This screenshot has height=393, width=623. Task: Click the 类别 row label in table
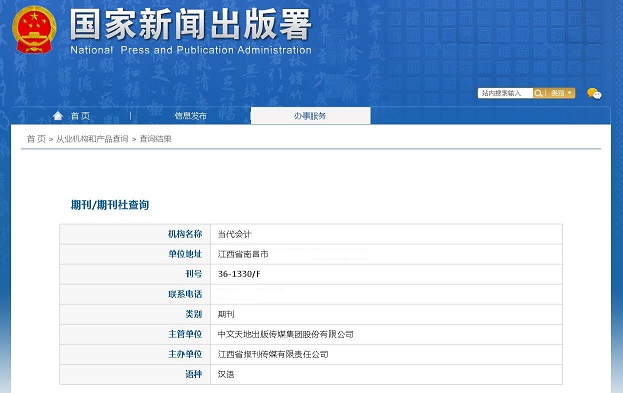pos(193,314)
